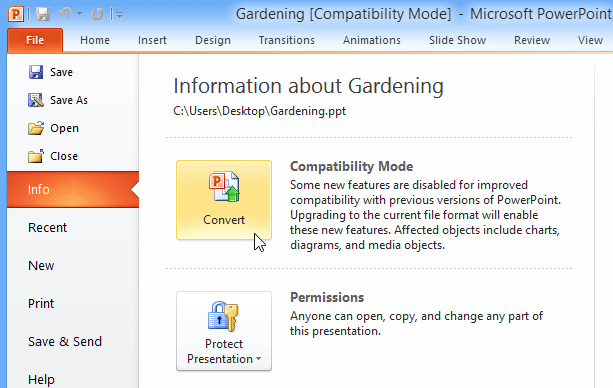Open the Help section
The height and width of the screenshot is (388, 613).
(x=41, y=379)
